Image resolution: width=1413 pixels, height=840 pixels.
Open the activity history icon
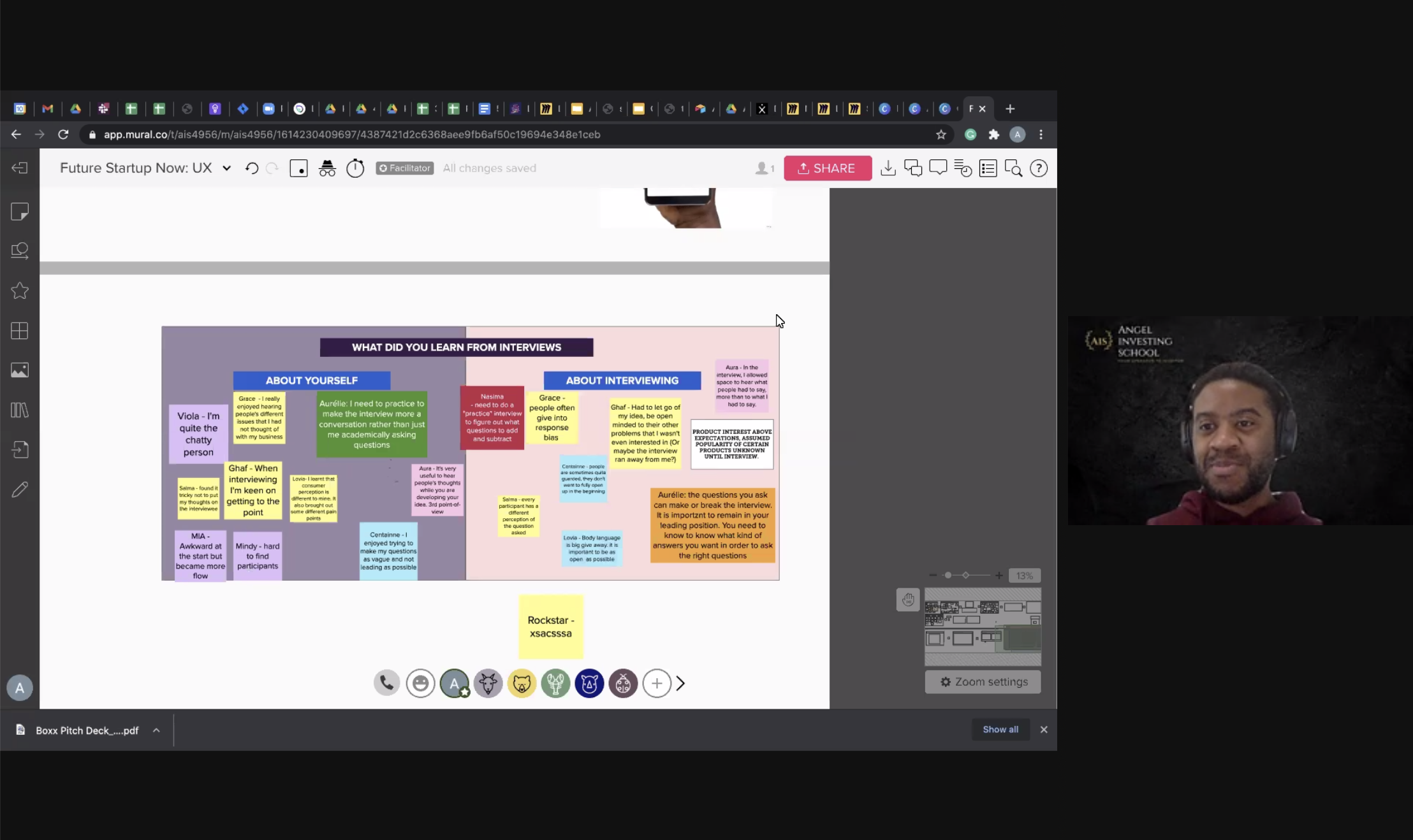963,168
